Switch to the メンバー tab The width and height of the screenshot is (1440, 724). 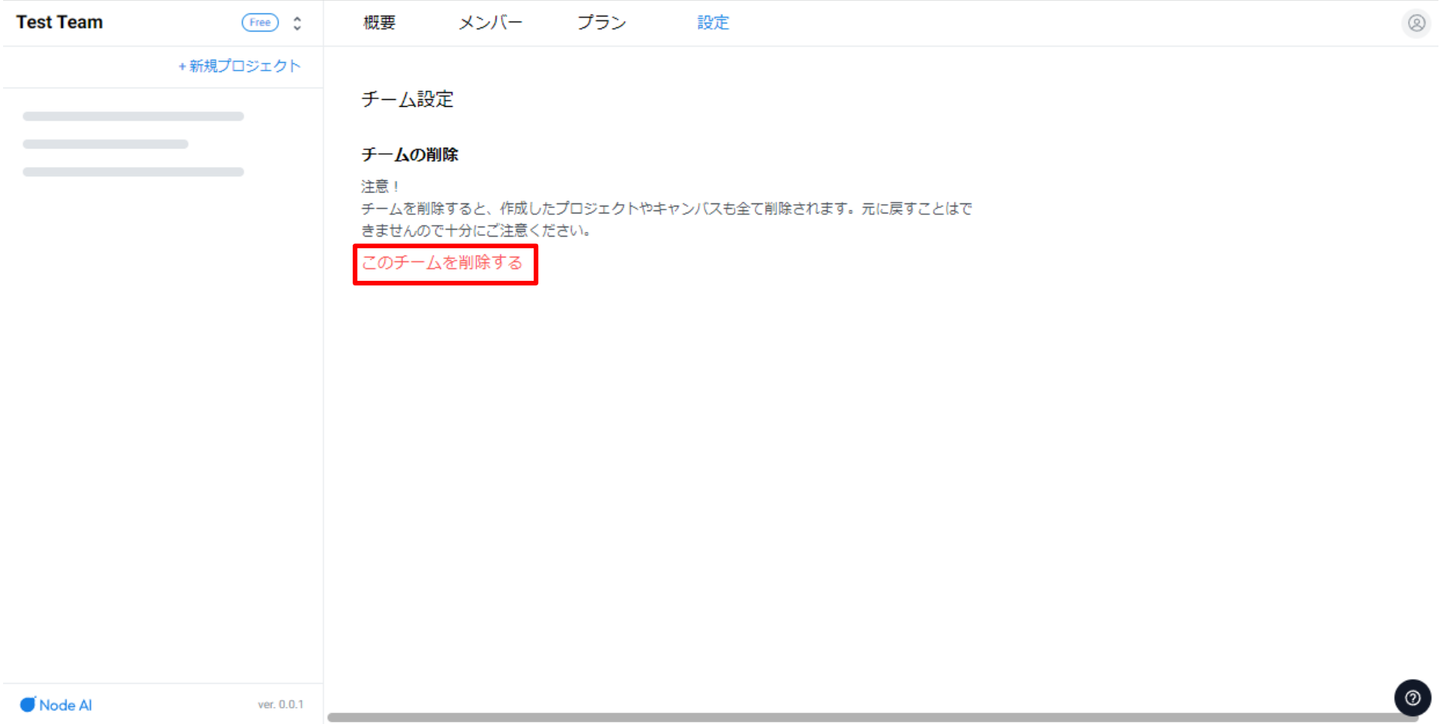(490, 23)
